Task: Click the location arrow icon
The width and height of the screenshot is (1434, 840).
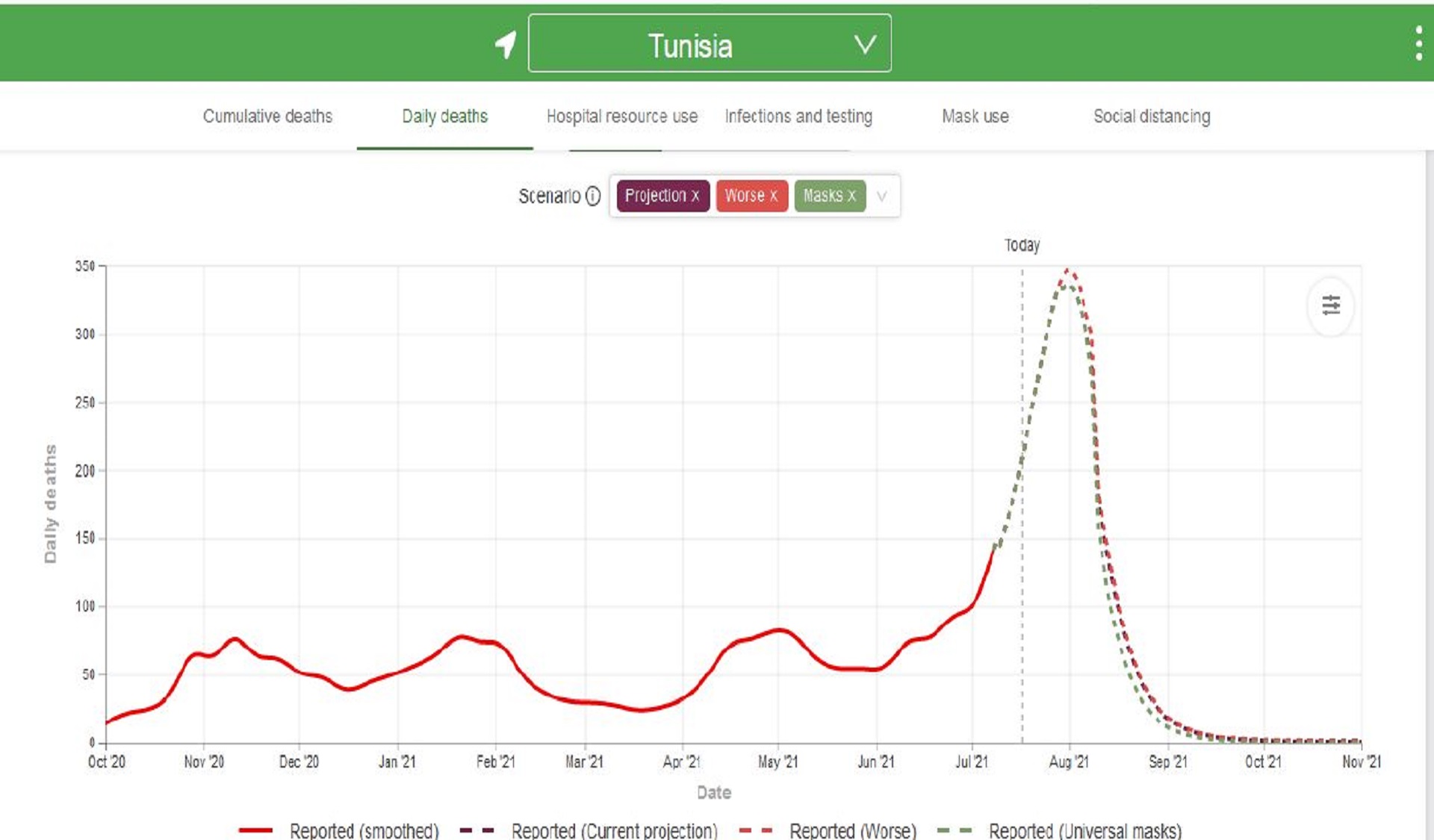Action: (506, 44)
